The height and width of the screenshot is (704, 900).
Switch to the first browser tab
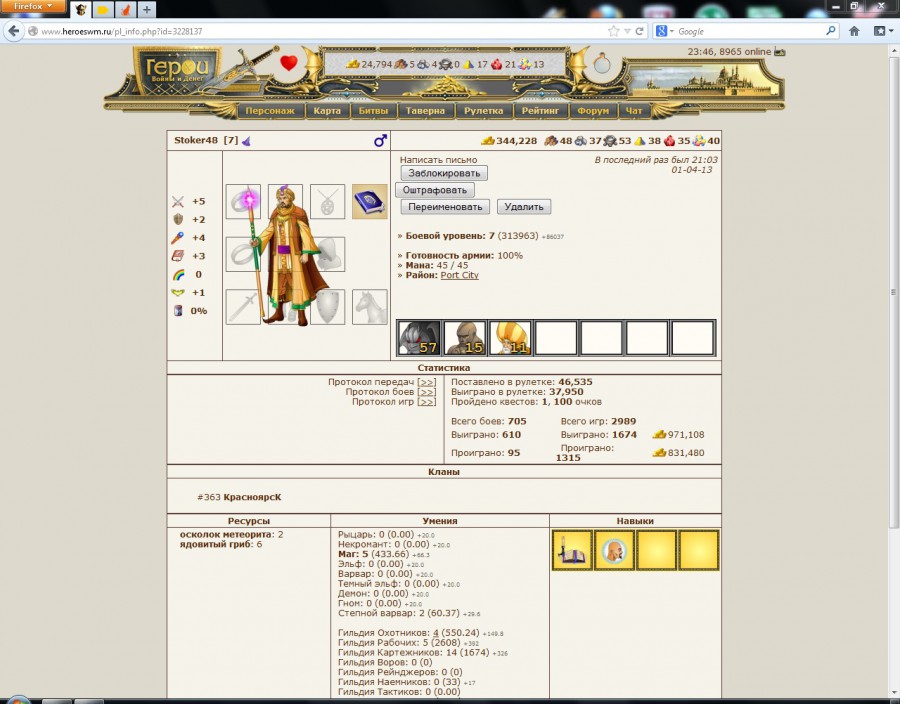pyautogui.click(x=81, y=10)
